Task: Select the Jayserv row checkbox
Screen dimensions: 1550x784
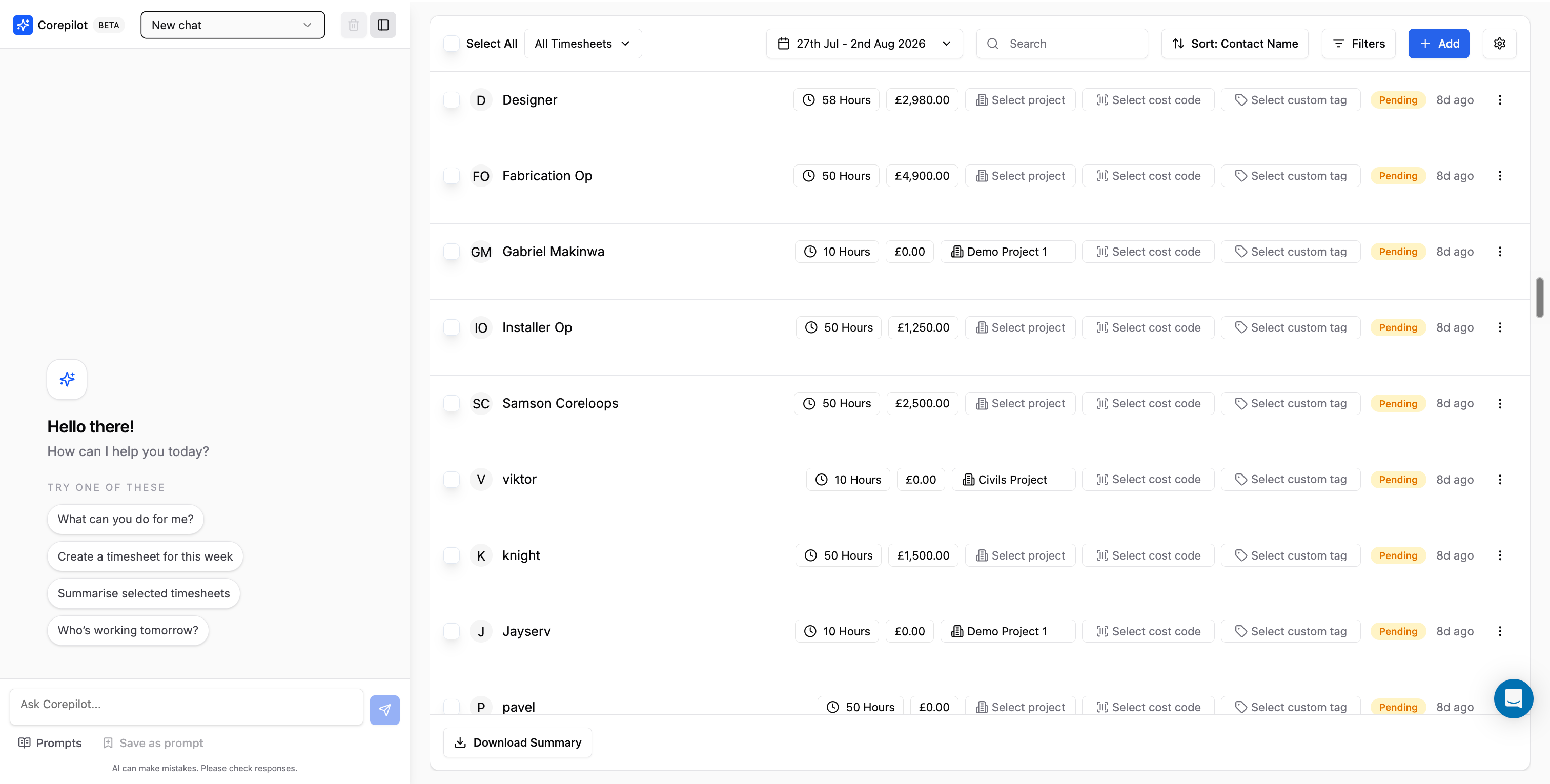Action: point(451,631)
